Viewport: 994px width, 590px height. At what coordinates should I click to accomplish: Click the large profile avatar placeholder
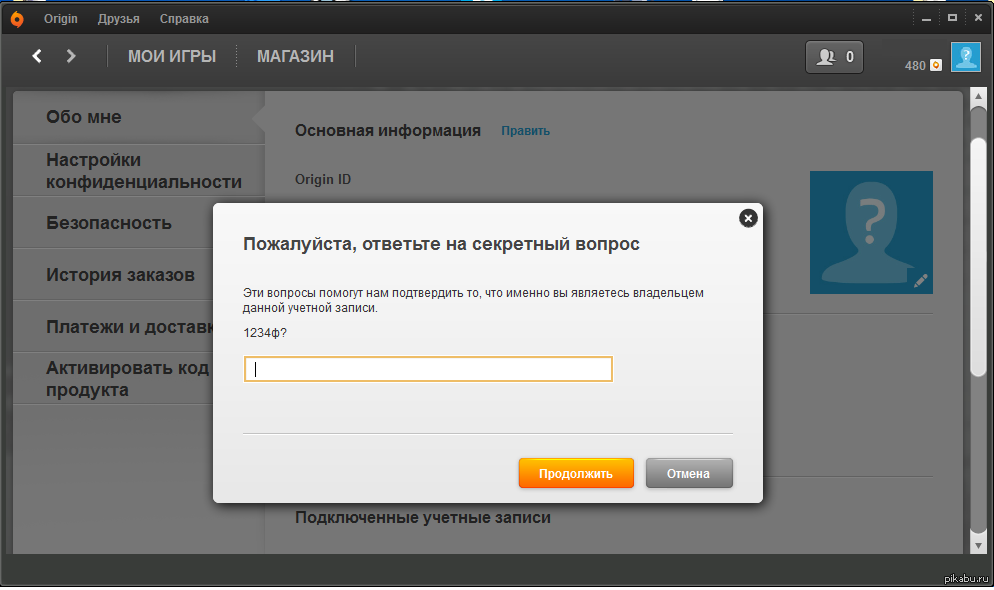coord(871,232)
